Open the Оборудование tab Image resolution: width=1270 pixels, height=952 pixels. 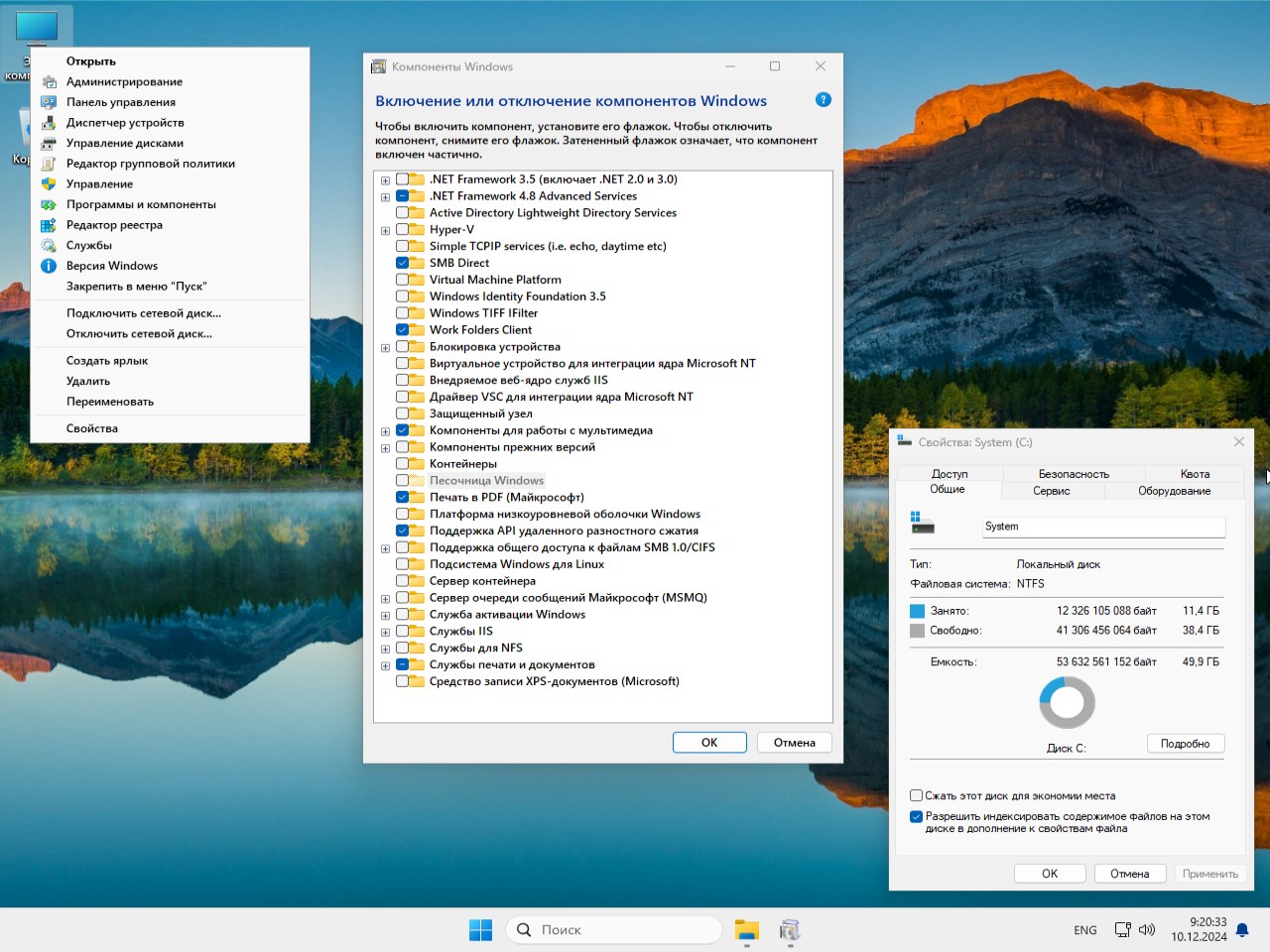point(1174,491)
